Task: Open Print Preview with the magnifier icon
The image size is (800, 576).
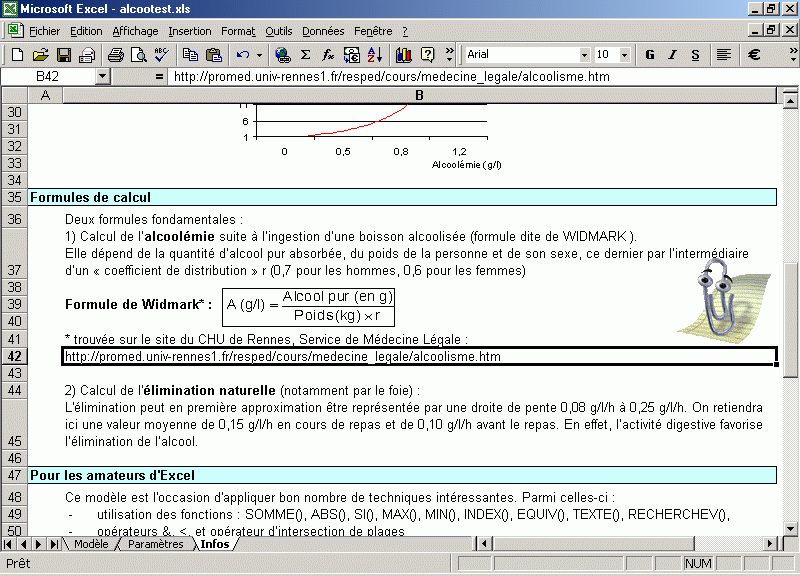Action: click(x=138, y=55)
